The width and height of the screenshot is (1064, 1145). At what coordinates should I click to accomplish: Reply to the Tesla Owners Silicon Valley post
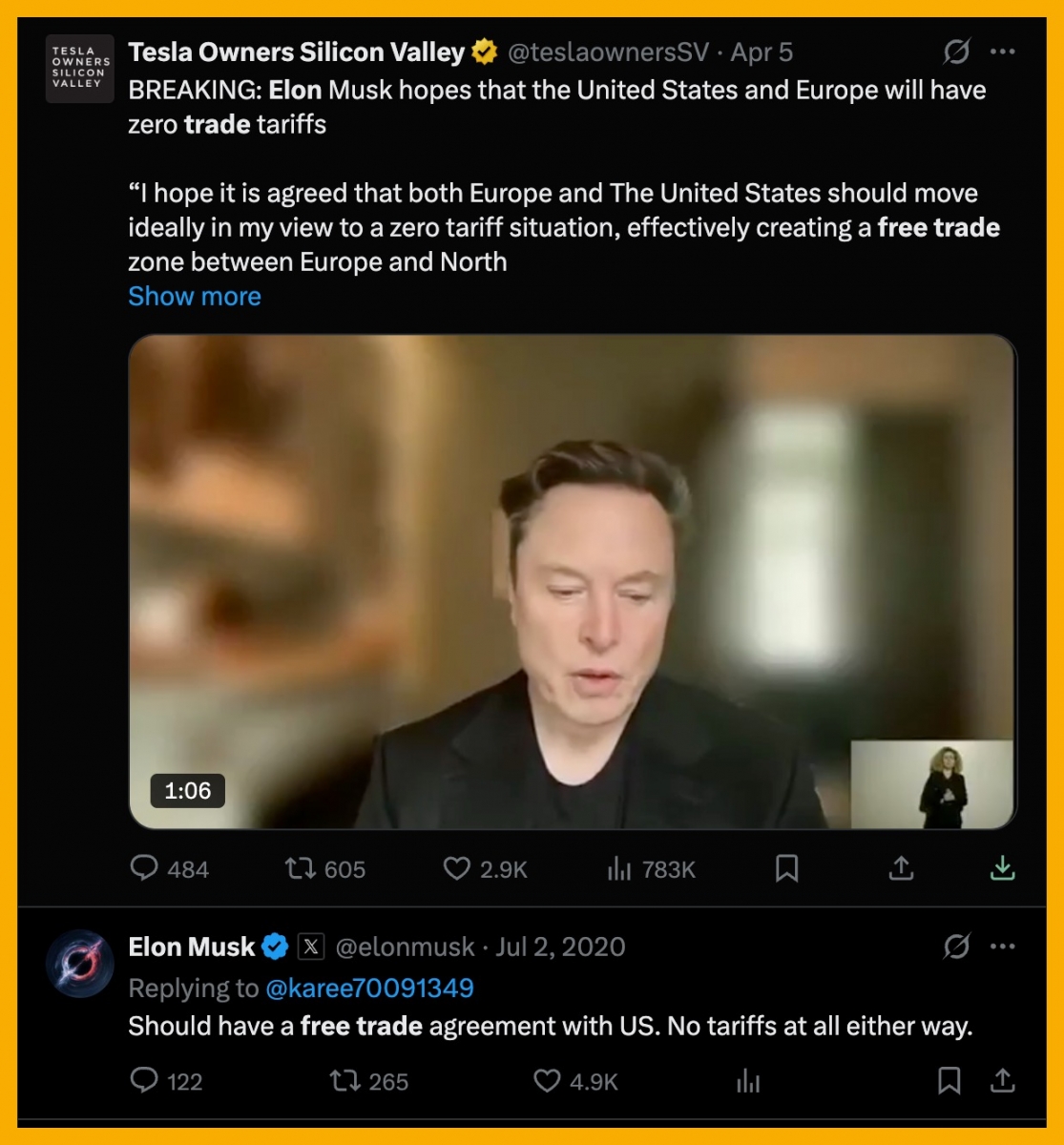click(x=144, y=868)
